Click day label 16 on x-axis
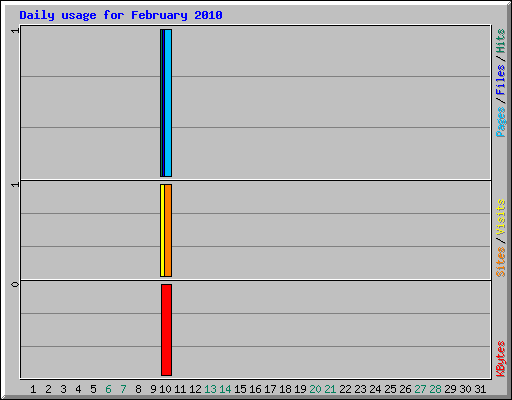 pyautogui.click(x=255, y=389)
